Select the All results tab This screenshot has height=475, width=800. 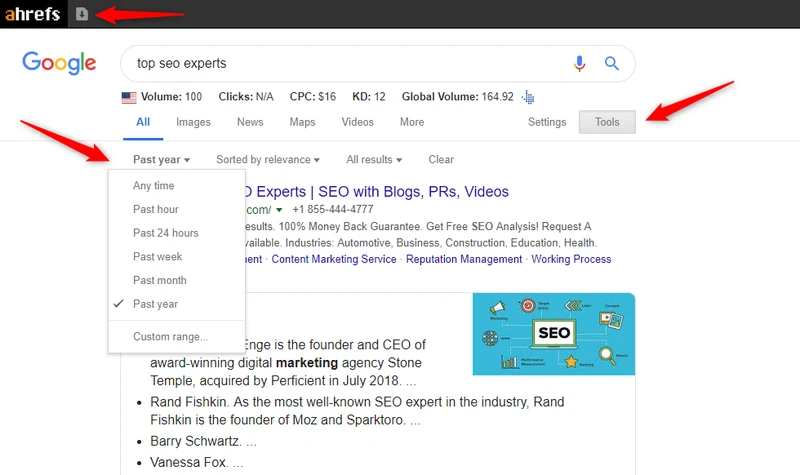143,122
